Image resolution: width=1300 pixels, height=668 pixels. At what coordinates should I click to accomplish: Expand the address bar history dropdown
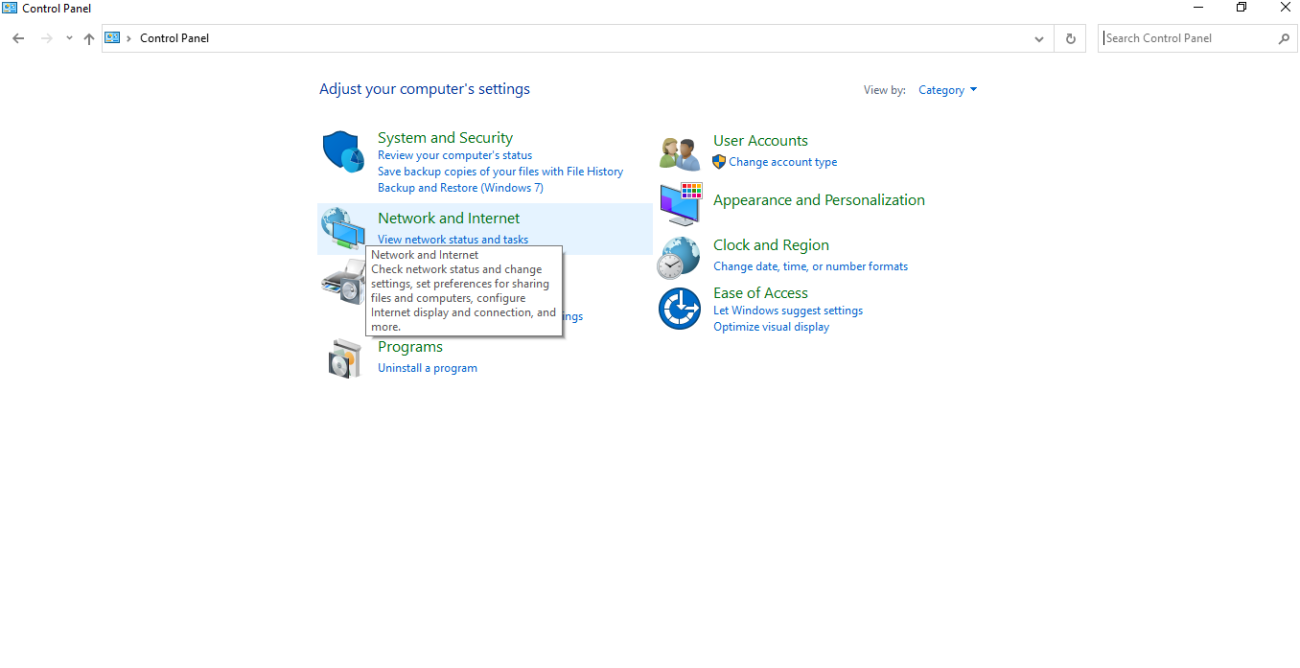pyautogui.click(x=1039, y=38)
